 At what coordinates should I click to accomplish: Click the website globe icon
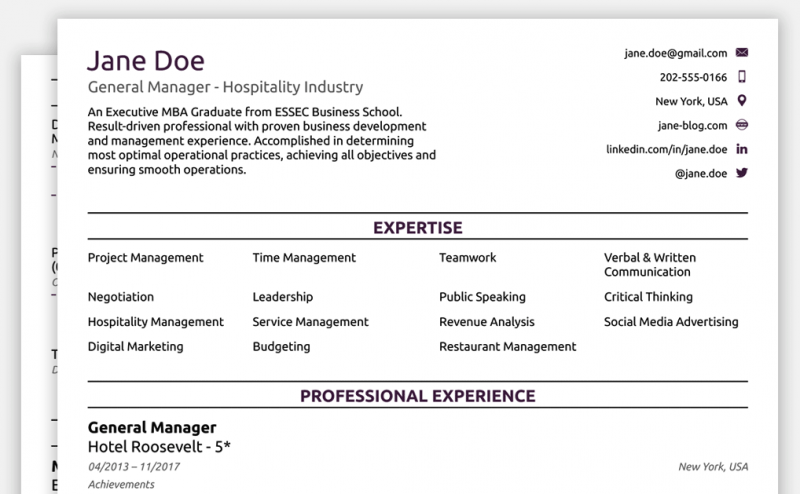pos(742,125)
